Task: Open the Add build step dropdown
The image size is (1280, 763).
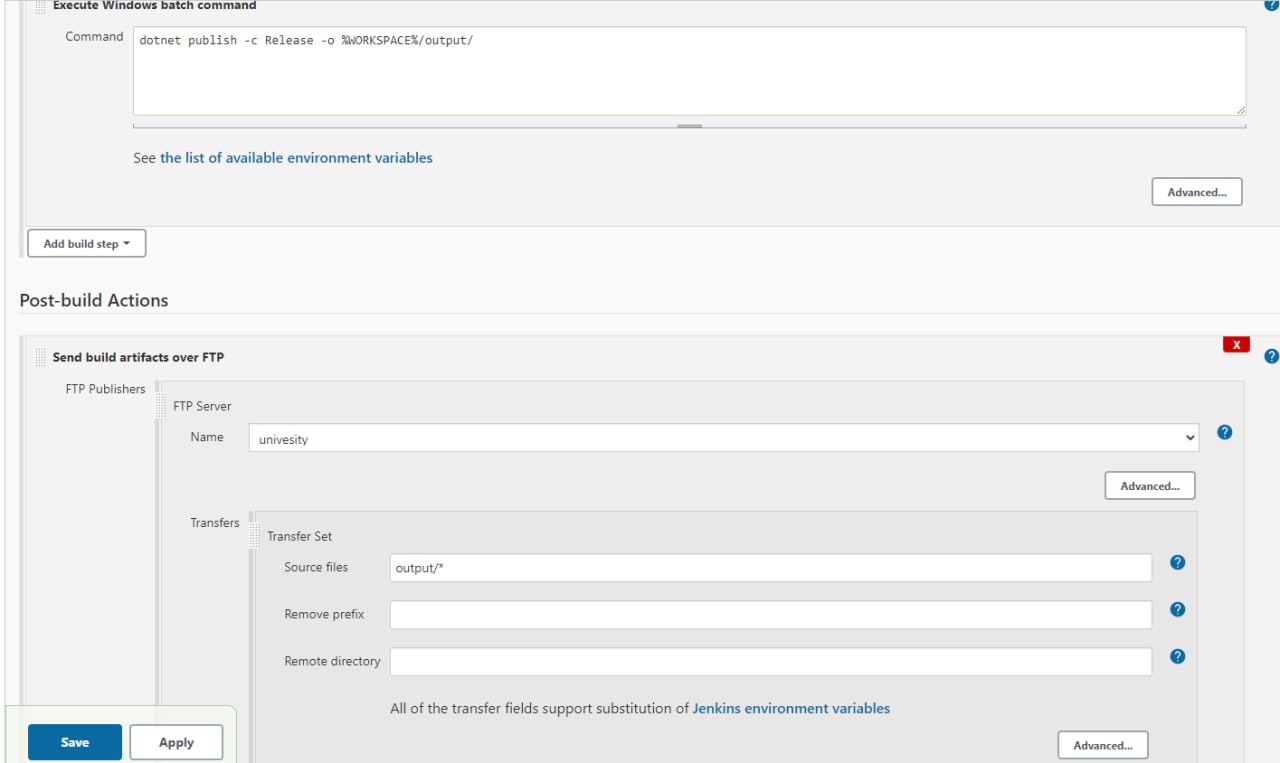Action: click(87, 244)
